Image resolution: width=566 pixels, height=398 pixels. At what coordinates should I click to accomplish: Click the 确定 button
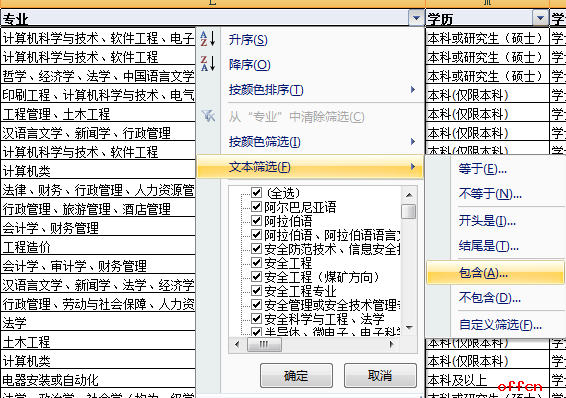point(296,376)
